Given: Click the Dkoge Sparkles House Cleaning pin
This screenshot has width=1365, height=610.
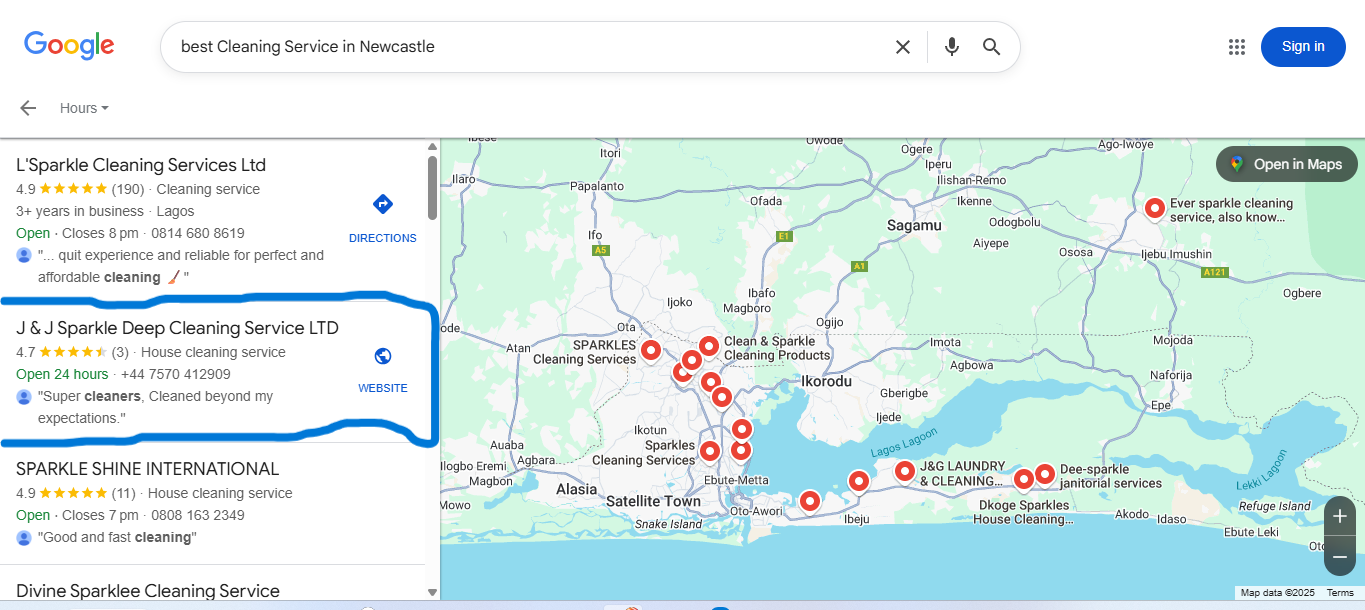Looking at the screenshot, I should [x=1023, y=479].
